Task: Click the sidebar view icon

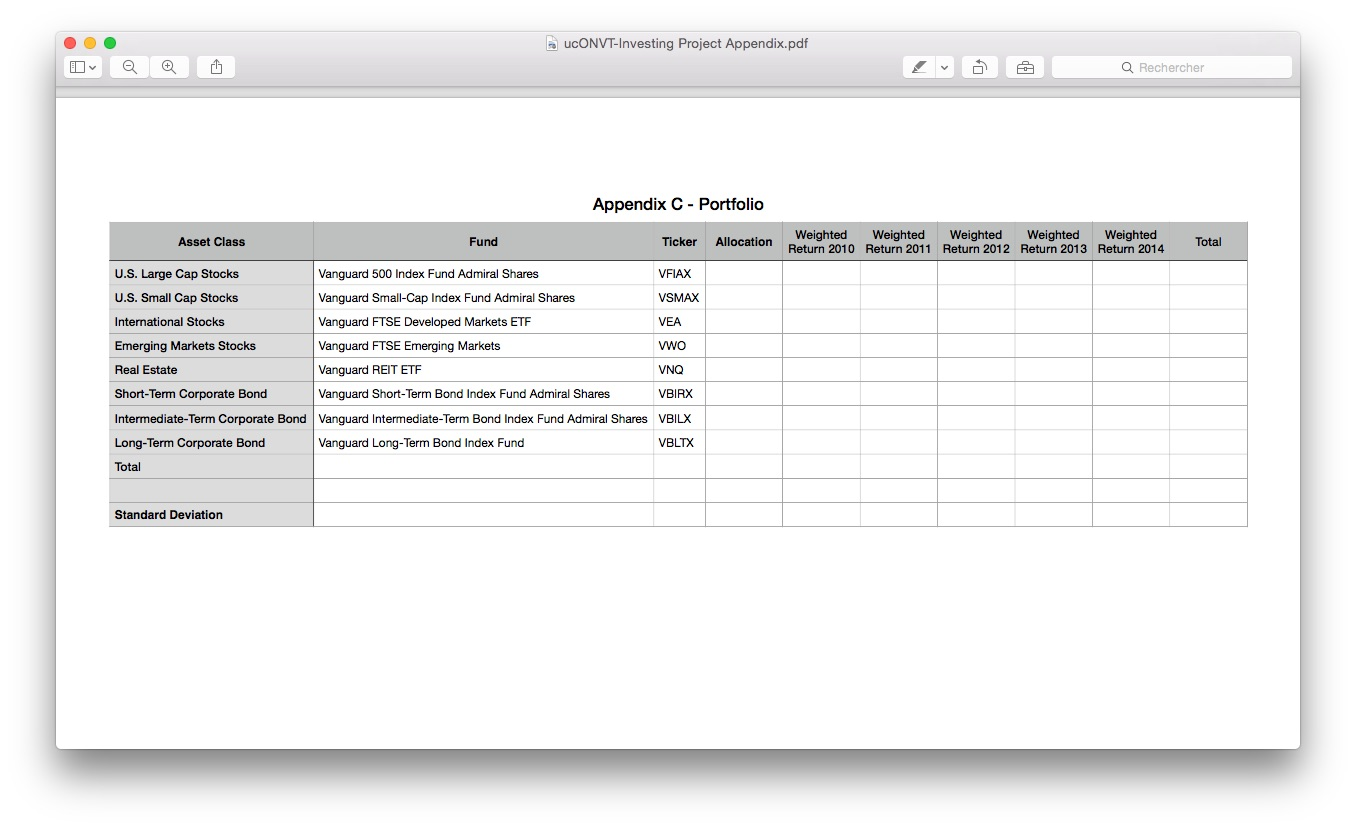Action: 77,66
